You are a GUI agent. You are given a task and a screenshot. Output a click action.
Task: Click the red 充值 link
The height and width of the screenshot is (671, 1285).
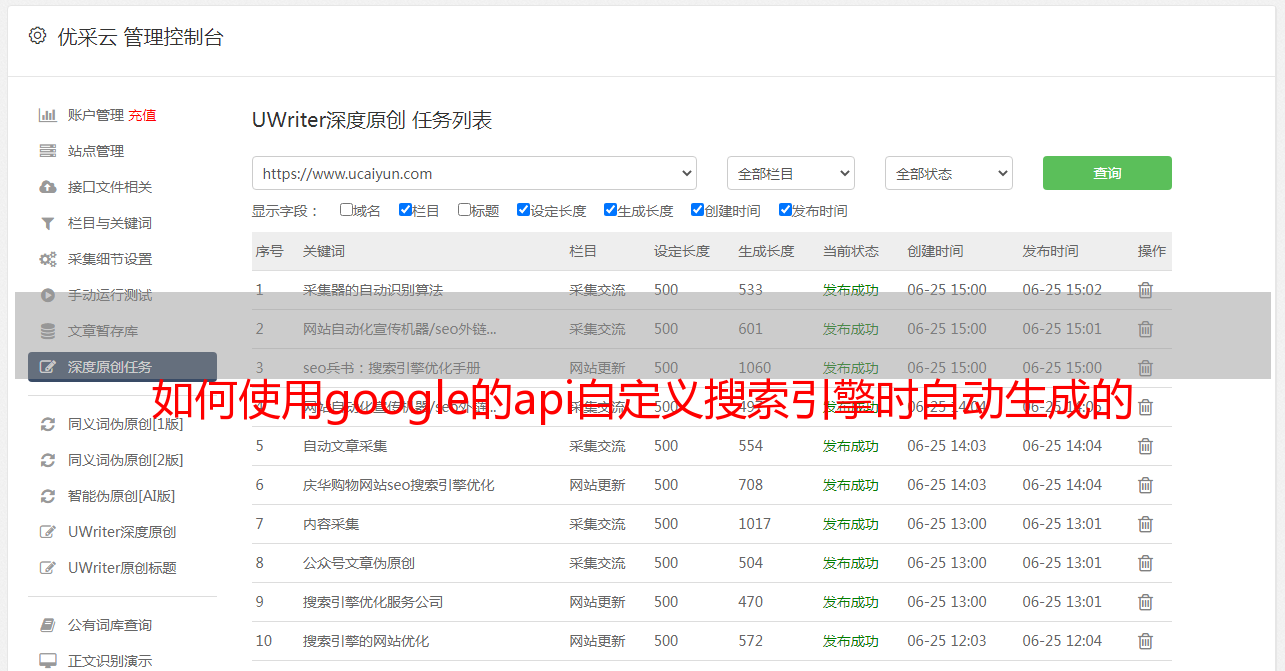tap(142, 115)
